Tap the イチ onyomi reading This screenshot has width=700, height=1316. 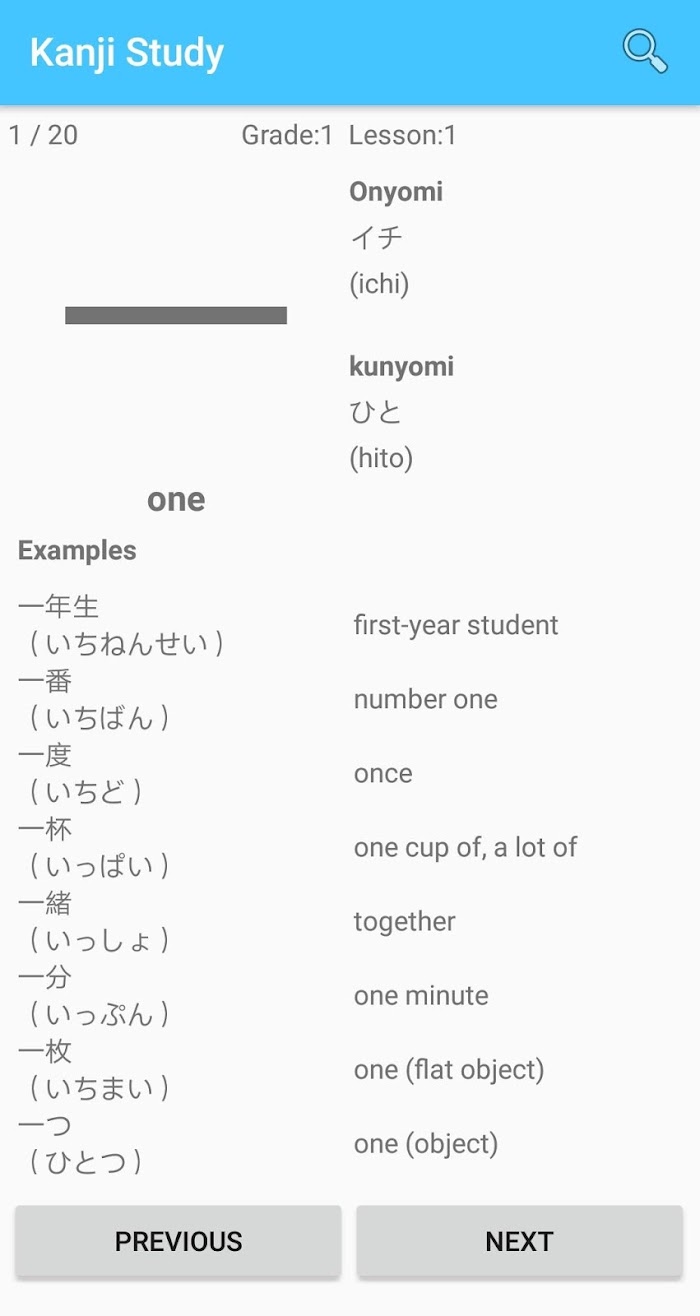376,237
